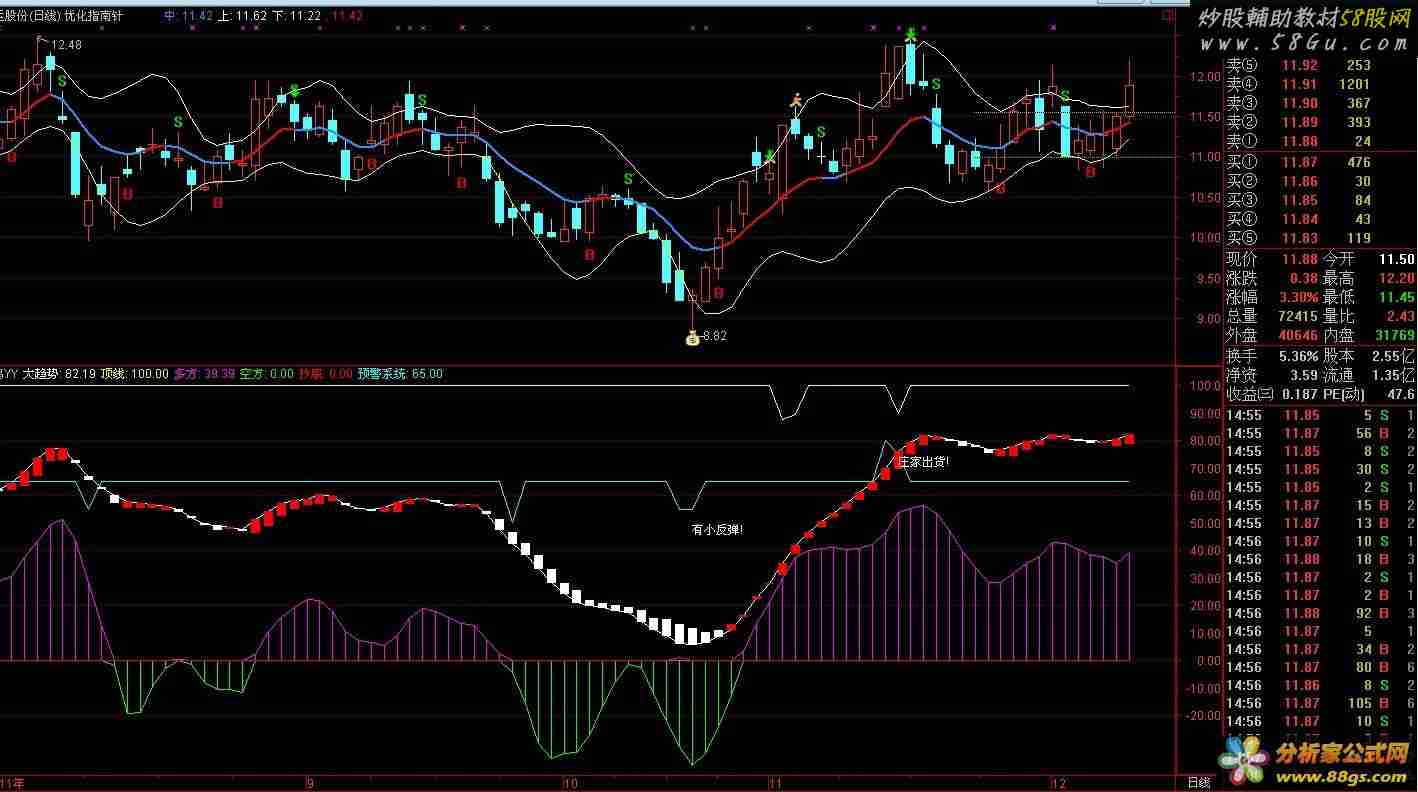The height and width of the screenshot is (792, 1418).
Task: Click month 9 marker on date axis
Action: pyautogui.click(x=310, y=783)
